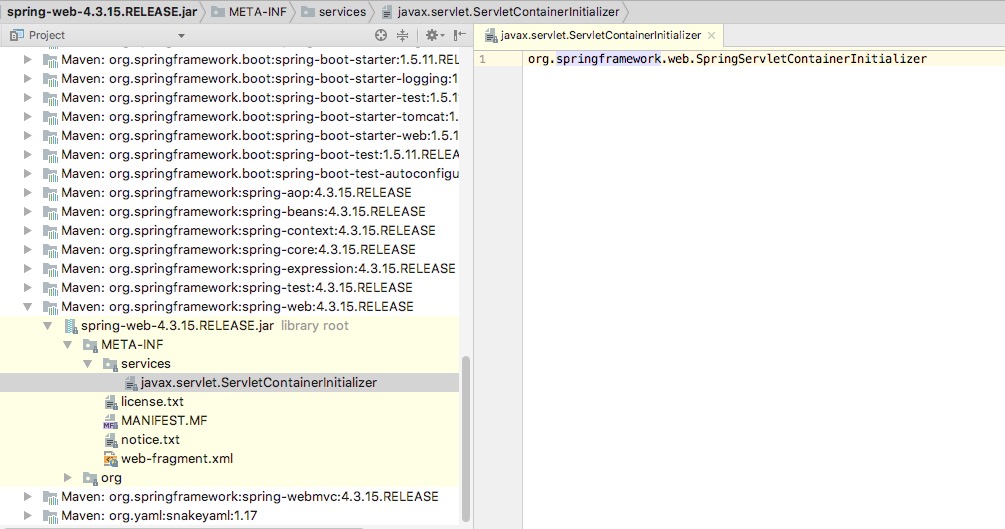The height and width of the screenshot is (529, 1005).
Task: Click the Project panel vertical scrollbar
Action: [x=466, y=439]
